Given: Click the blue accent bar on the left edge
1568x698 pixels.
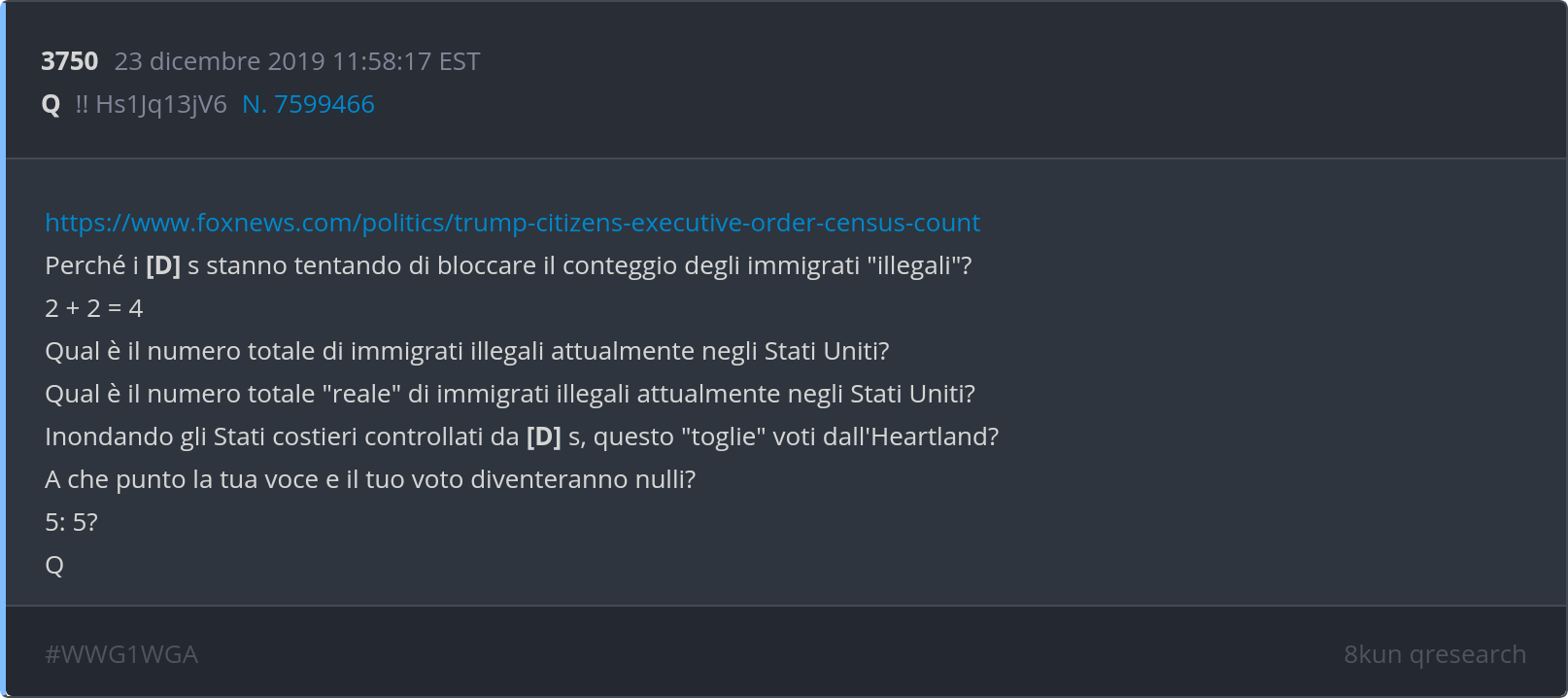Looking at the screenshot, I should click(x=3, y=349).
